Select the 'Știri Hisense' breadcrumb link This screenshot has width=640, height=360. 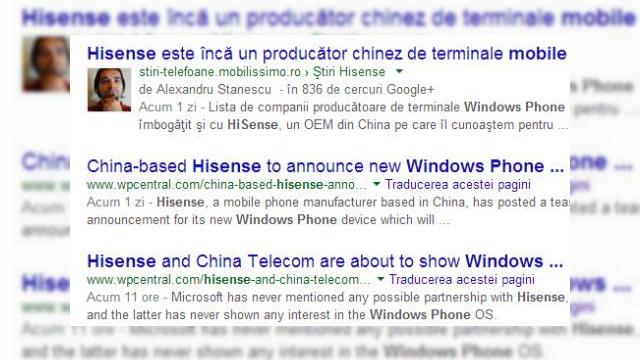pyautogui.click(x=349, y=72)
